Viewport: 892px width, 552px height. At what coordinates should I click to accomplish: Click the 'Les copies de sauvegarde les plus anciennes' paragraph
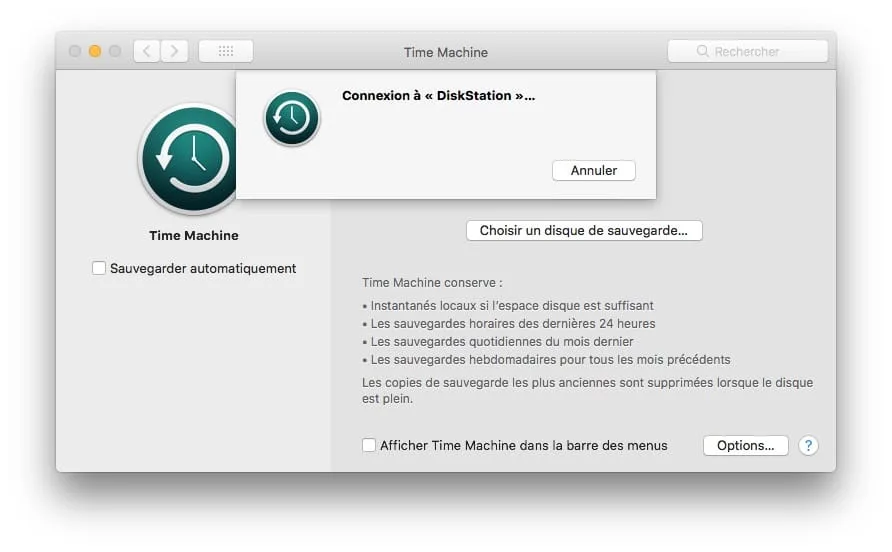point(588,390)
